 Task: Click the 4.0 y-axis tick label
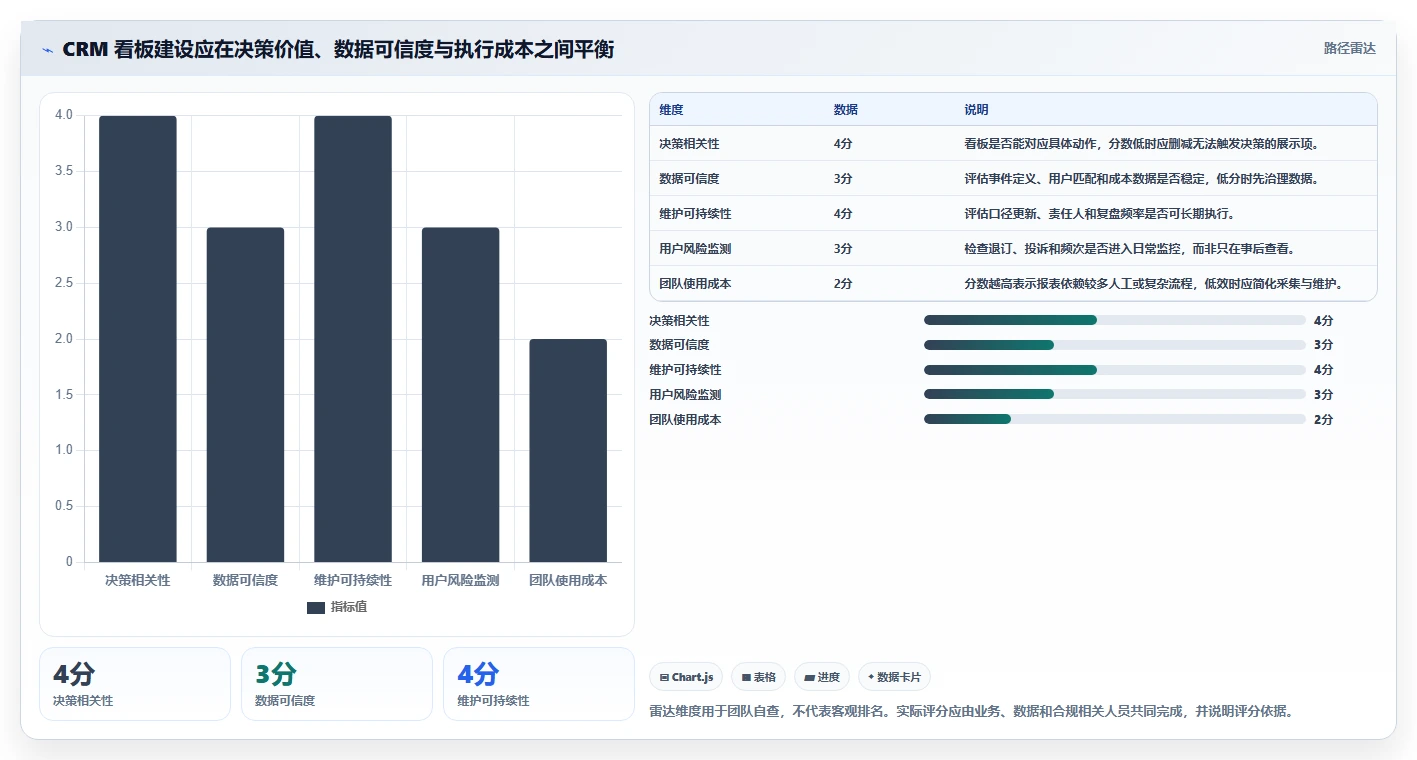tap(64, 115)
